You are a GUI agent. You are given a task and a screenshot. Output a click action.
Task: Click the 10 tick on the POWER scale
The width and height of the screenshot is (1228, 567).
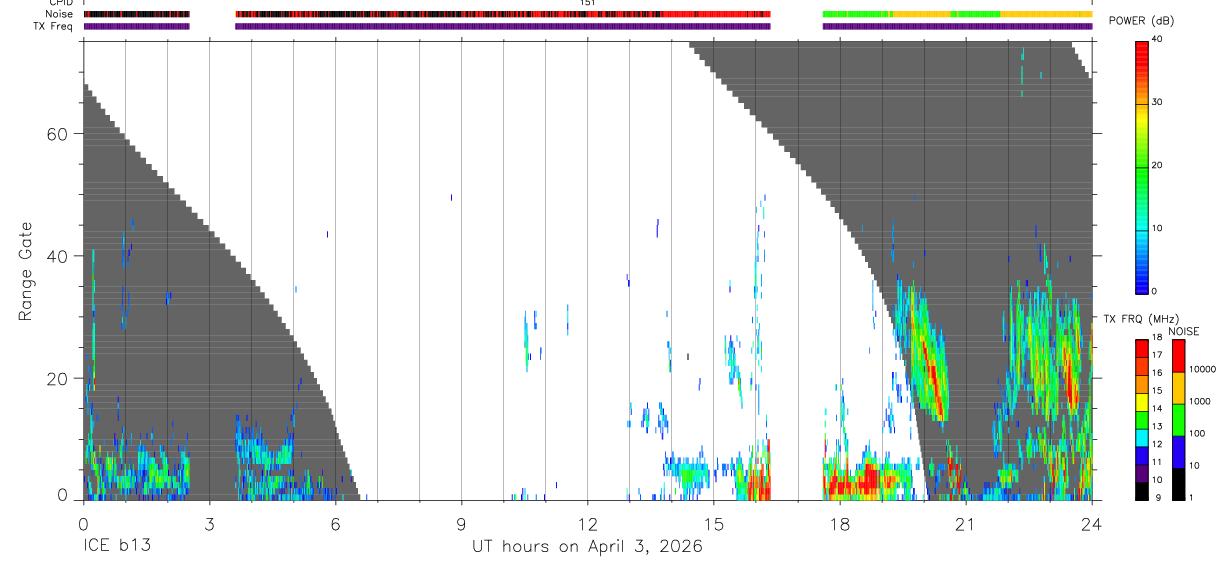click(x=1157, y=229)
